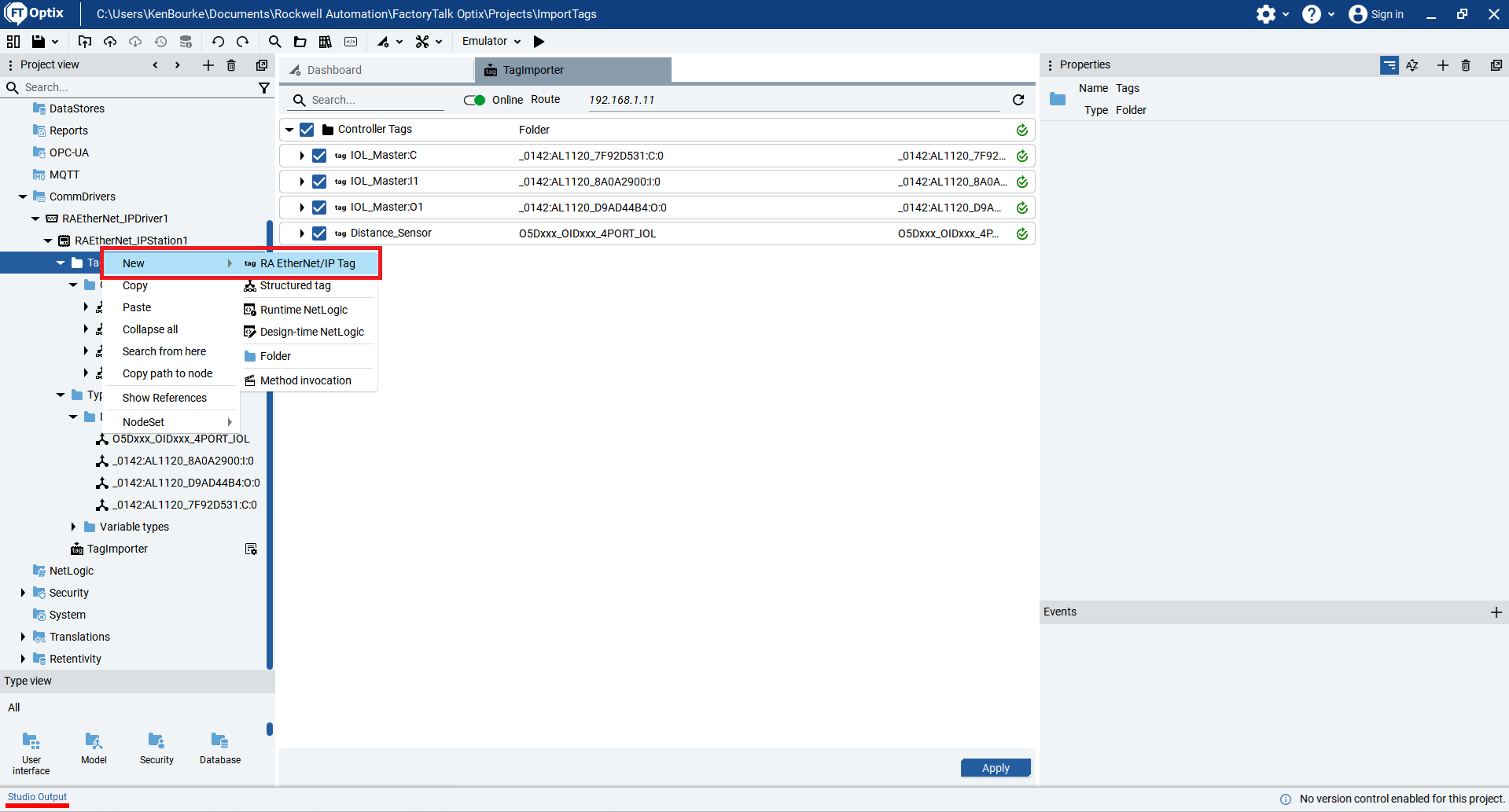Navigate forward in Project view

178,65
